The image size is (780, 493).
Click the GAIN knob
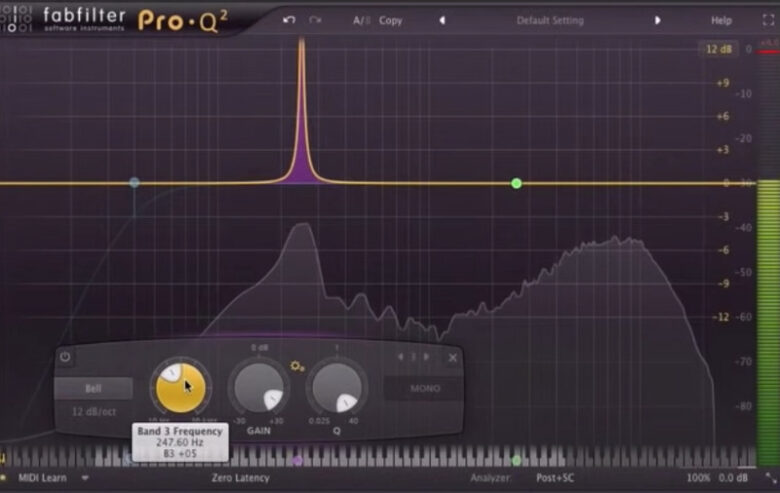coord(259,388)
